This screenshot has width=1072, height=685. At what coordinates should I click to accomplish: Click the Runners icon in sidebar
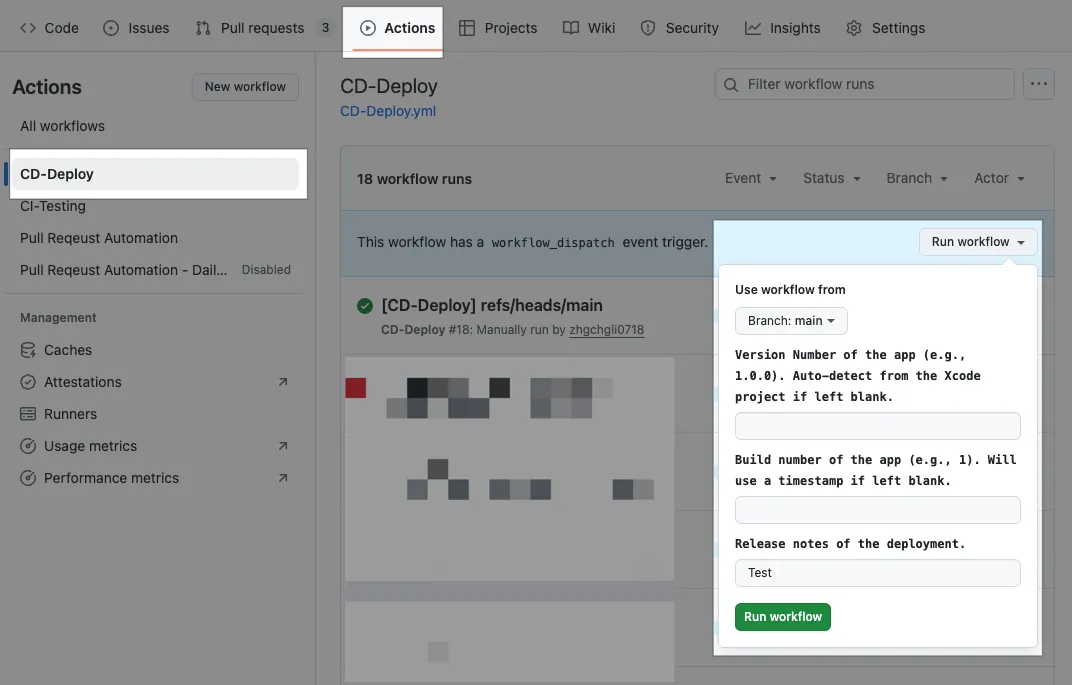click(x=28, y=414)
